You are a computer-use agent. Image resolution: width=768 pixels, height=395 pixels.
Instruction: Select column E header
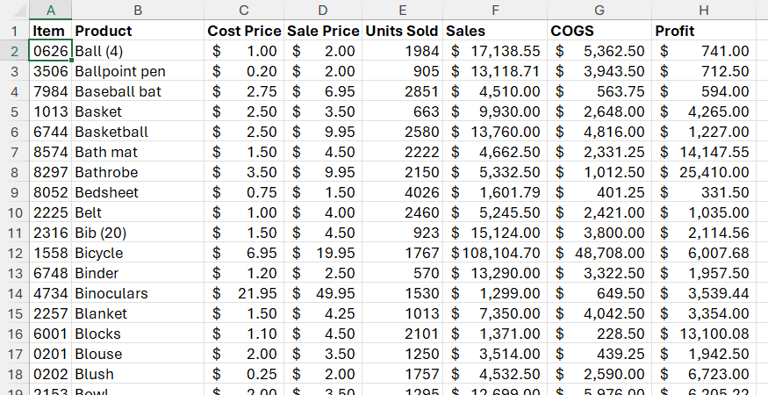point(402,10)
